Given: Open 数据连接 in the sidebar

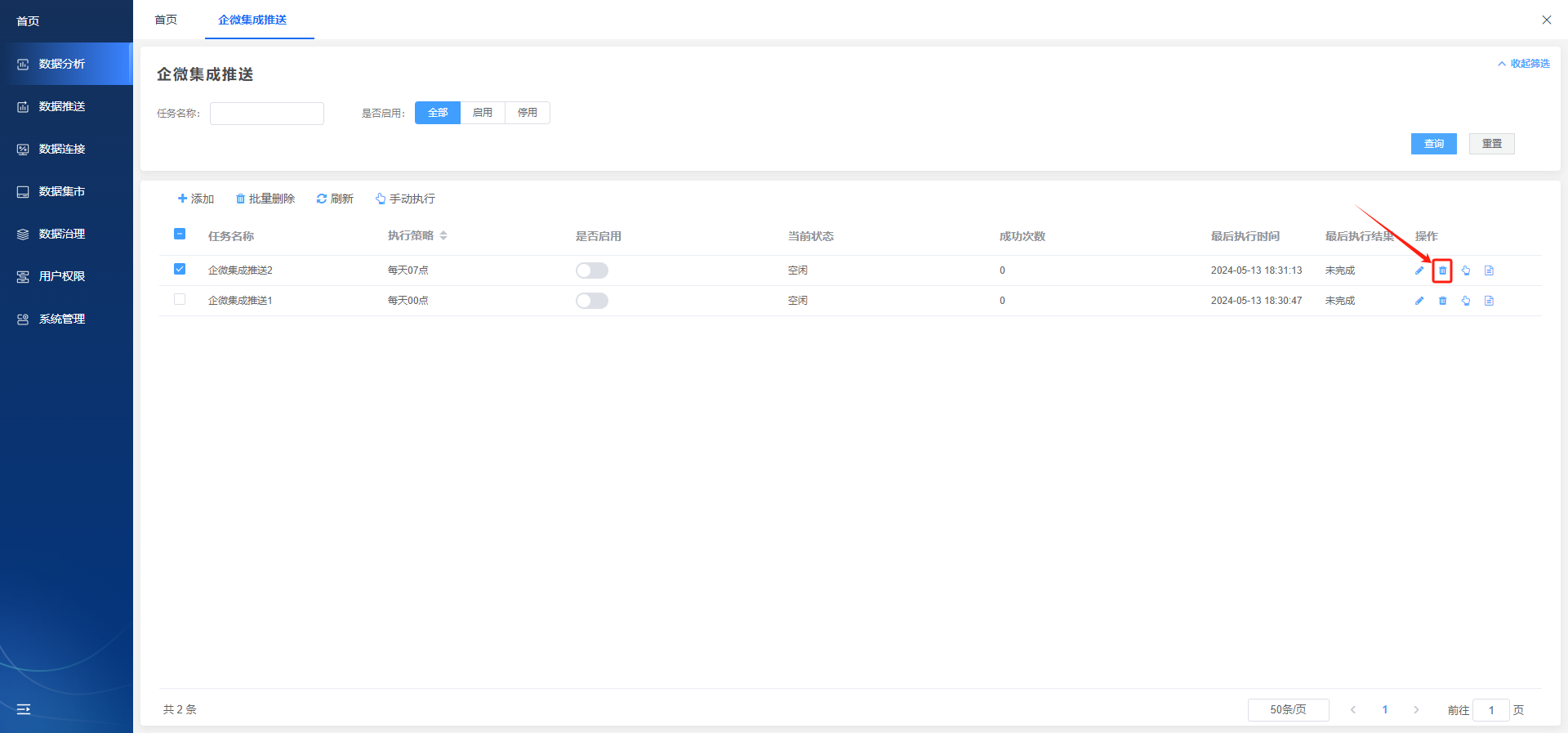Looking at the screenshot, I should coord(66,149).
